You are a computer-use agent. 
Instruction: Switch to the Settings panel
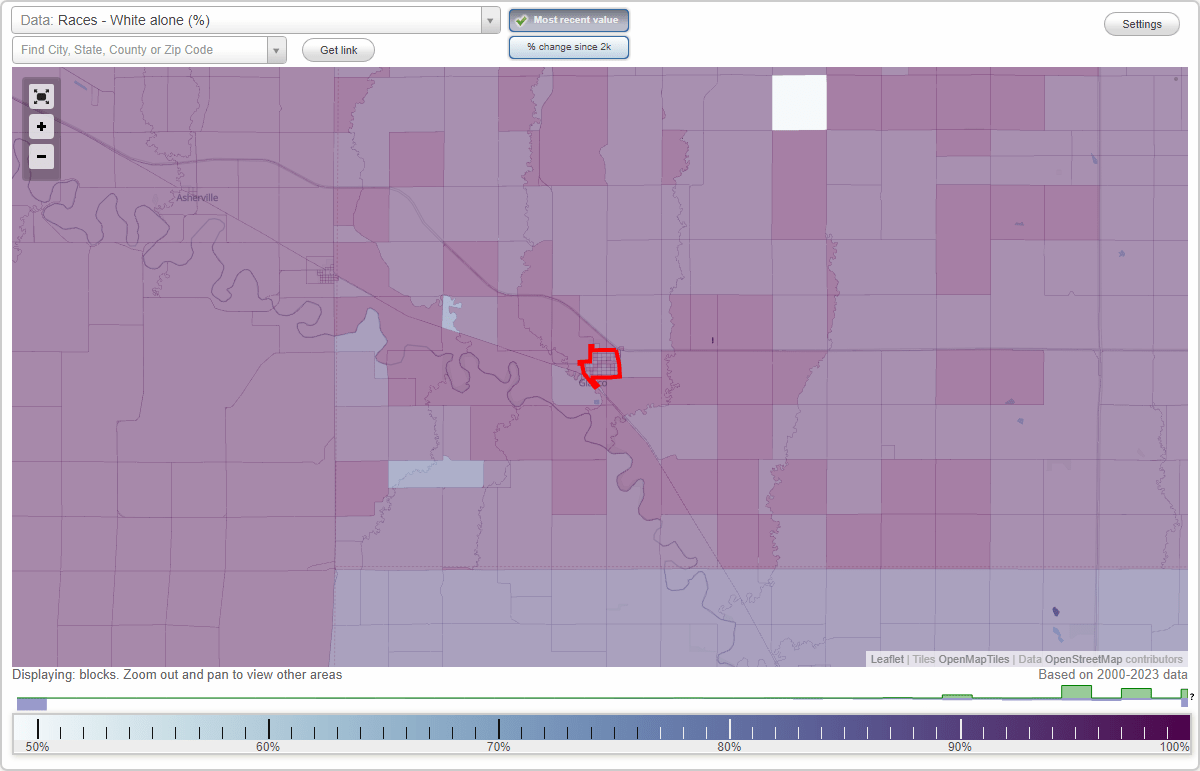pos(1141,23)
